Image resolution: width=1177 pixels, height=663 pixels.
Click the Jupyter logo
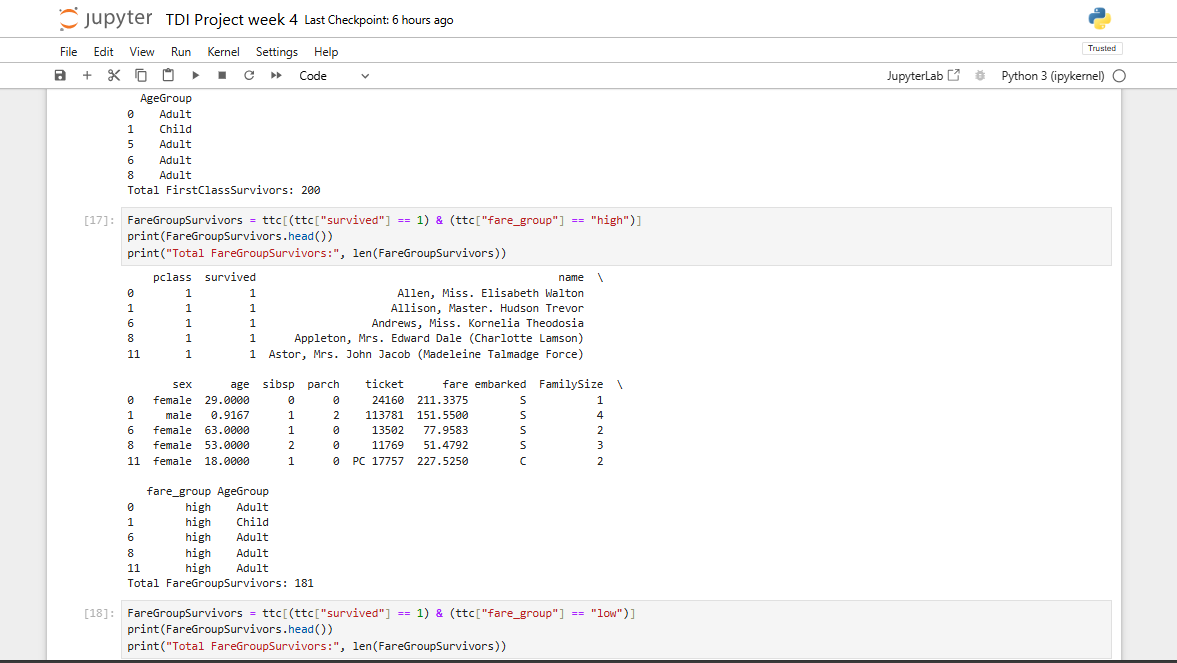(106, 19)
